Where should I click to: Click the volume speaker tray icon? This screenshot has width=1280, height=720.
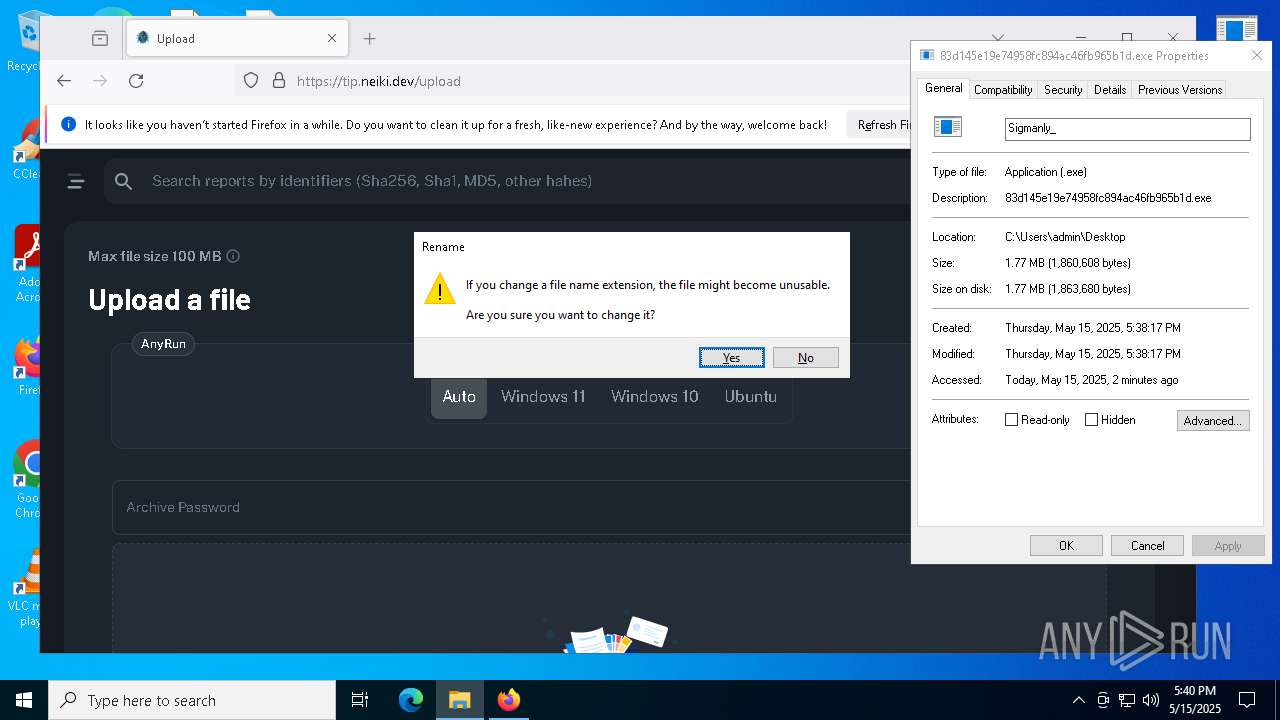point(1151,700)
